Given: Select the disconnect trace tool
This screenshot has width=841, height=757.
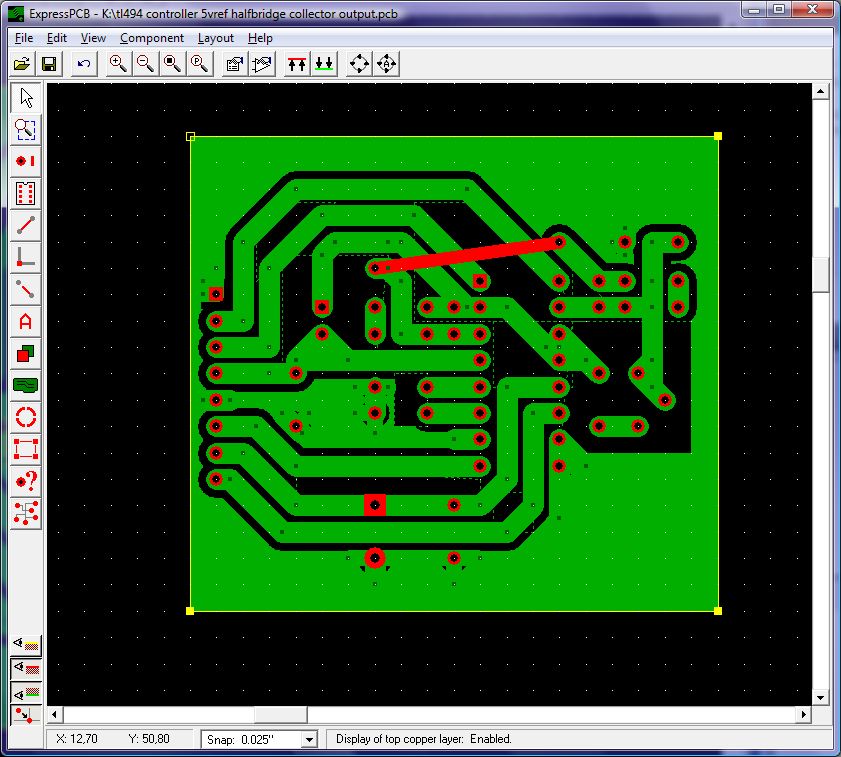Looking at the screenshot, I should pos(26,289).
